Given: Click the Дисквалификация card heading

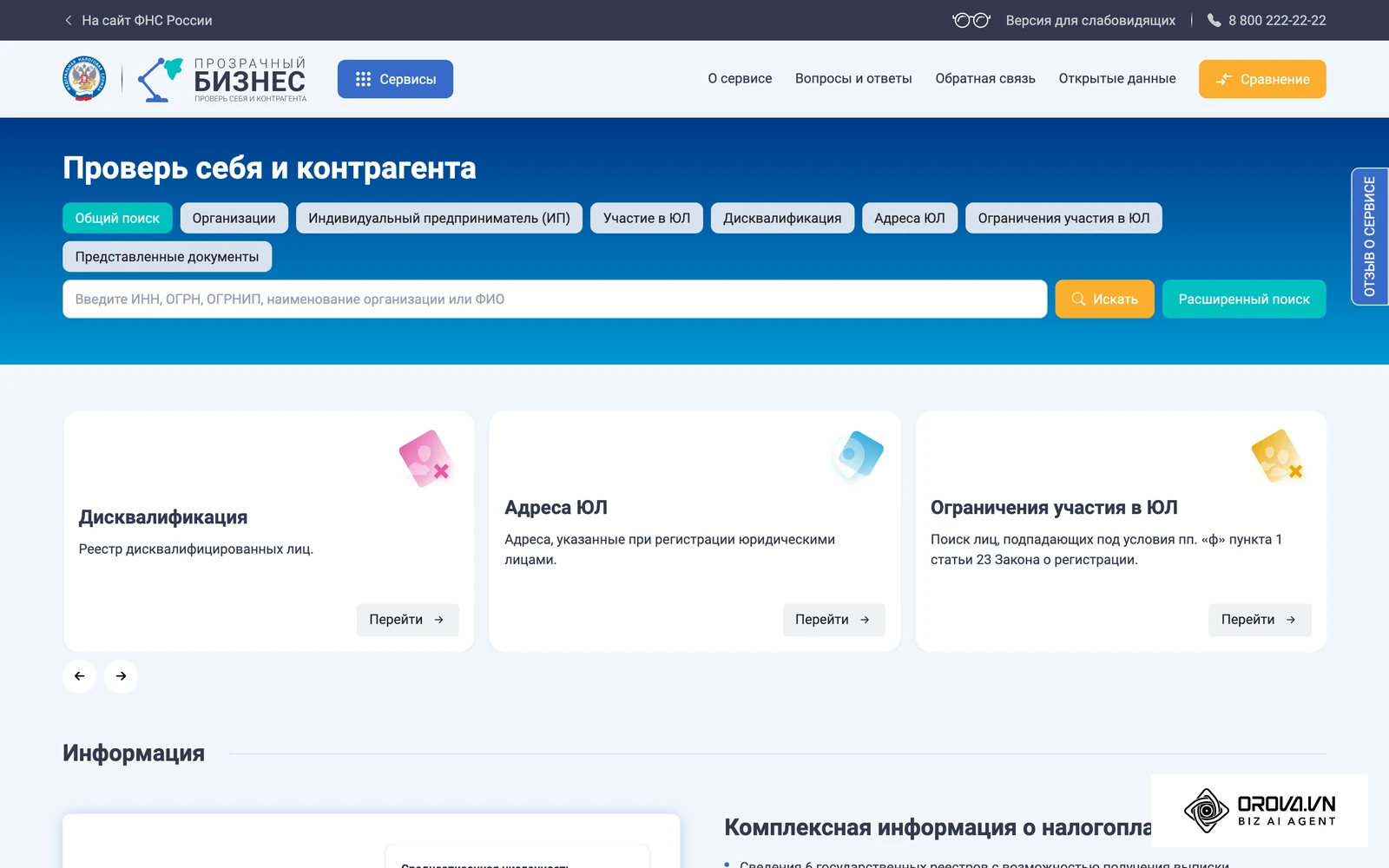Looking at the screenshot, I should click(x=163, y=517).
